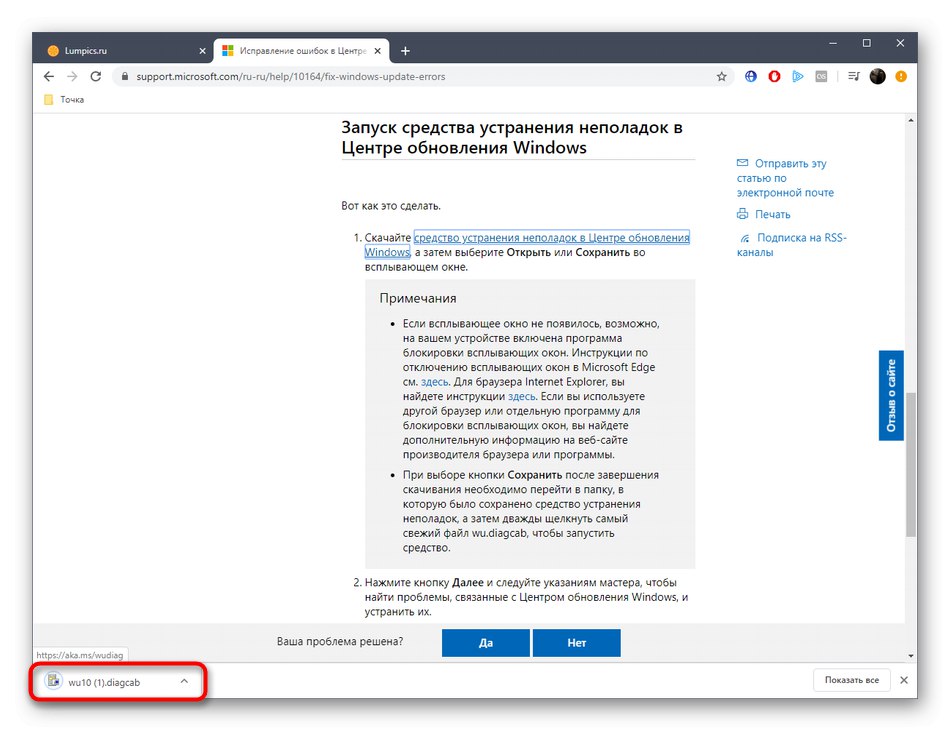Open the средство устранения неполадок download link

551,237
